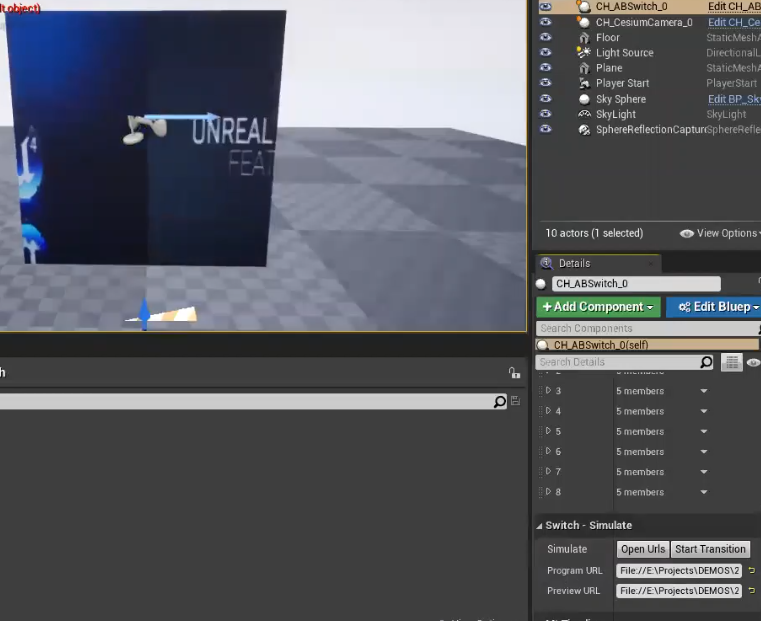Viewport: 761px width, 621px height.
Task: Select the Sky Sphere row in outliner
Action: [x=649, y=99]
